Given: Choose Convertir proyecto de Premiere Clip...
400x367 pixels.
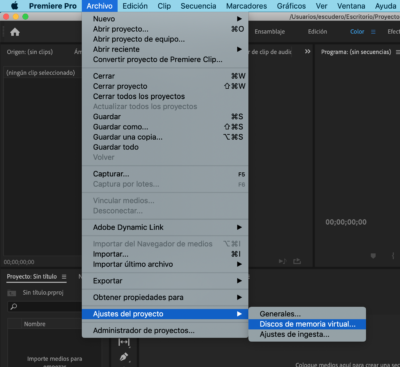Looking at the screenshot, I should [165, 60].
